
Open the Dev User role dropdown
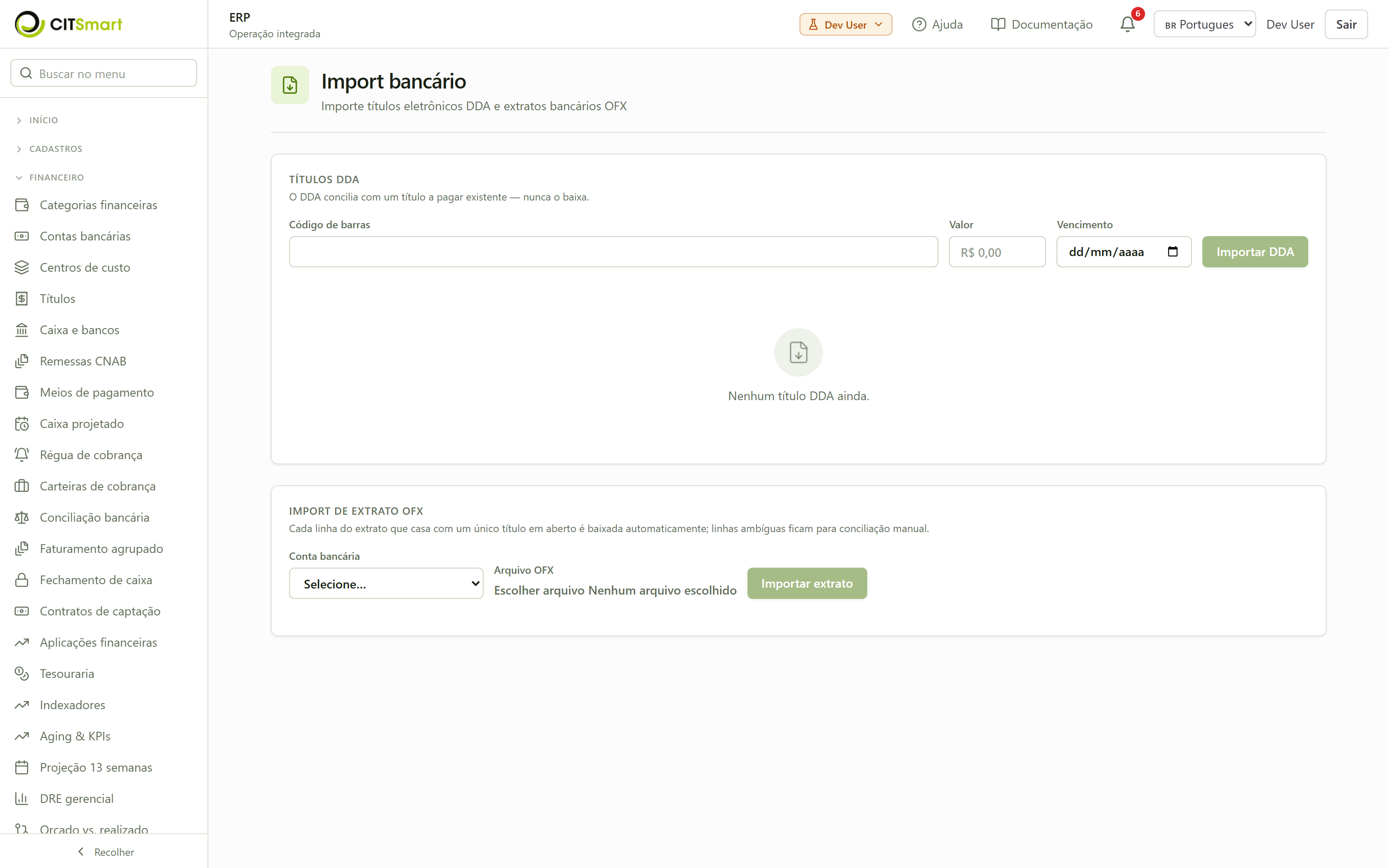click(846, 24)
